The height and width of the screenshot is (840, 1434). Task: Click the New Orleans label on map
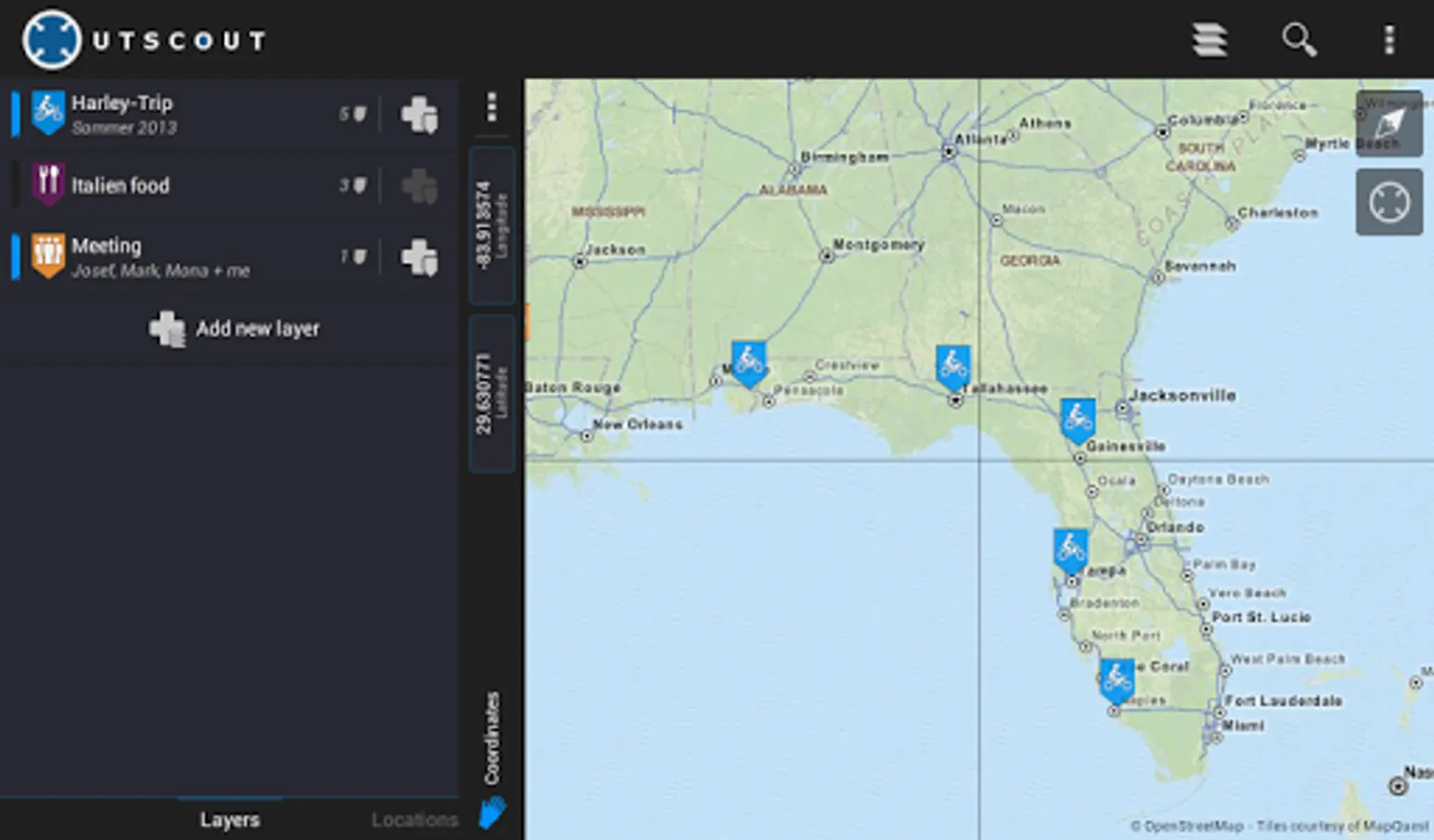(x=638, y=424)
